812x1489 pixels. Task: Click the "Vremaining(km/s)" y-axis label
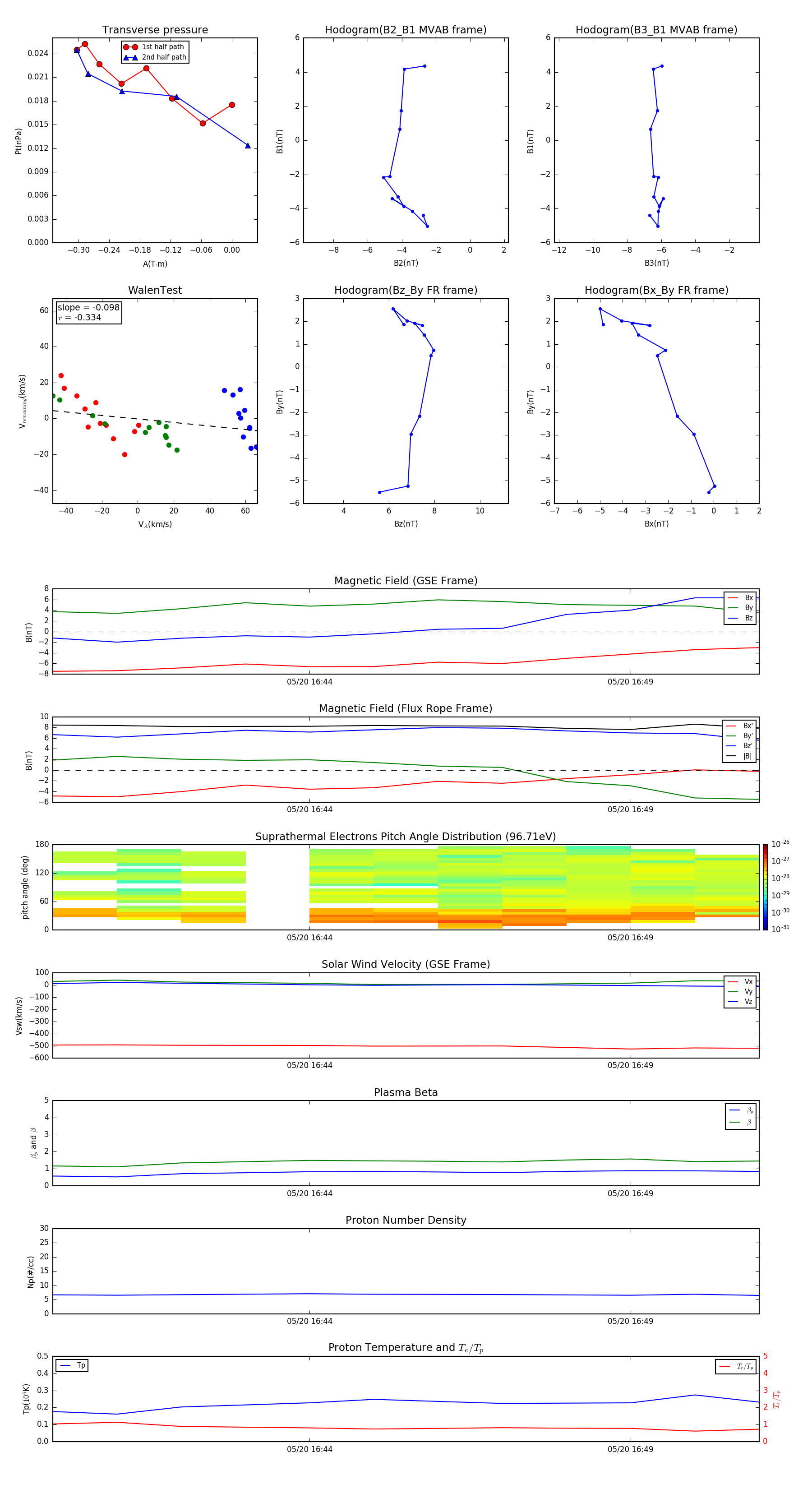[x=23, y=401]
